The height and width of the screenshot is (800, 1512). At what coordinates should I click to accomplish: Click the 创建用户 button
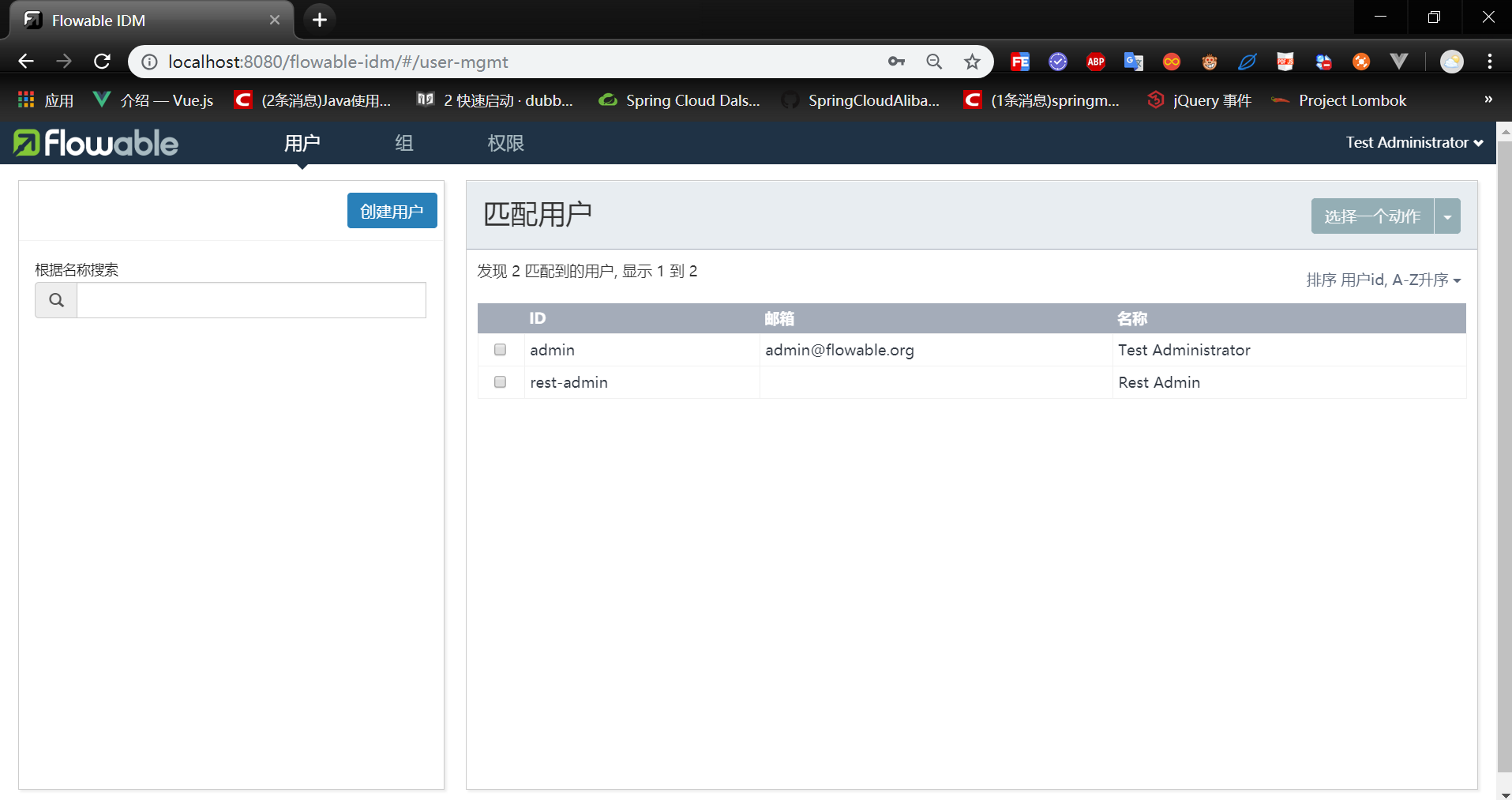coord(392,211)
